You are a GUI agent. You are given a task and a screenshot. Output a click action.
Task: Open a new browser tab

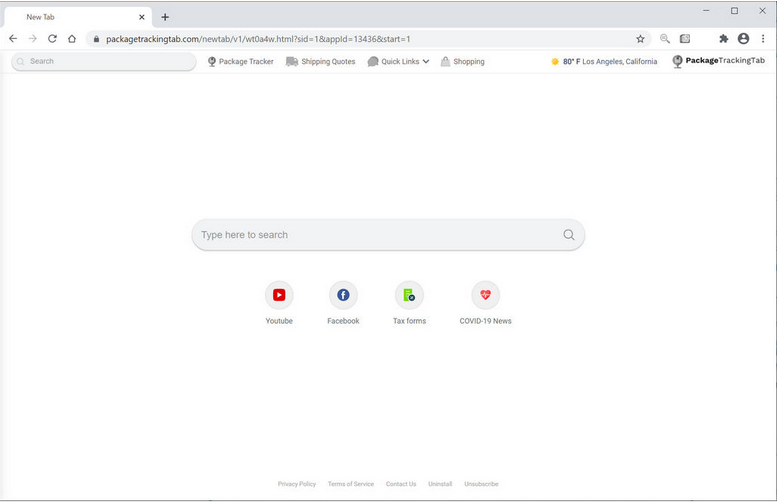165,17
